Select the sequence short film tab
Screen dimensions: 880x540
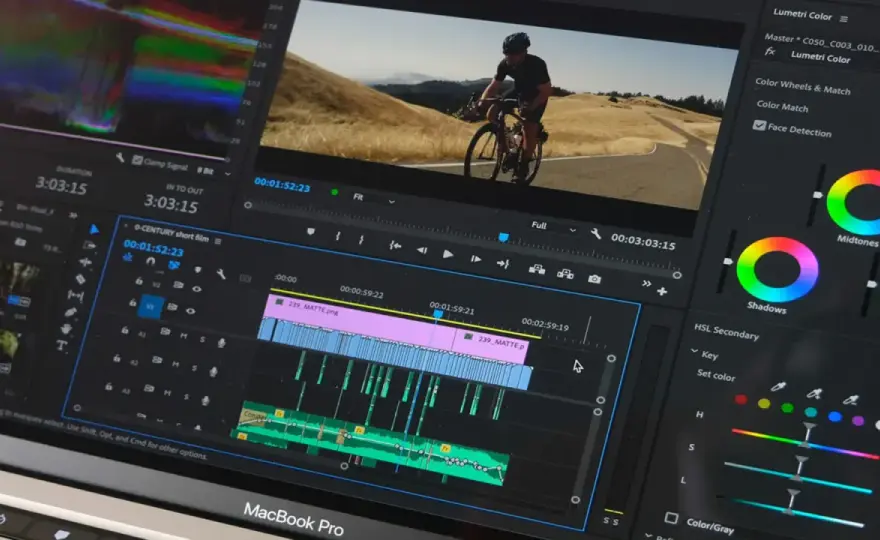point(171,234)
